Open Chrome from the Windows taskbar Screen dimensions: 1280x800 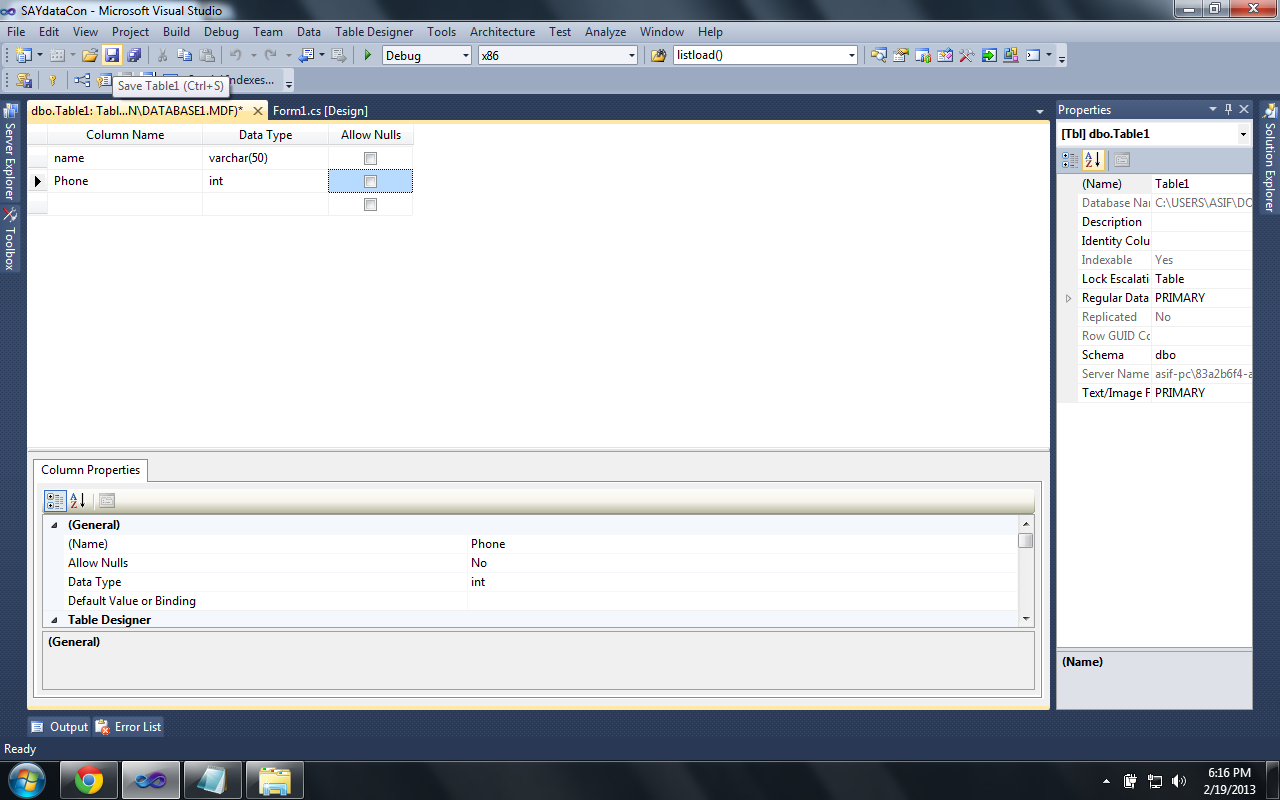click(x=89, y=780)
